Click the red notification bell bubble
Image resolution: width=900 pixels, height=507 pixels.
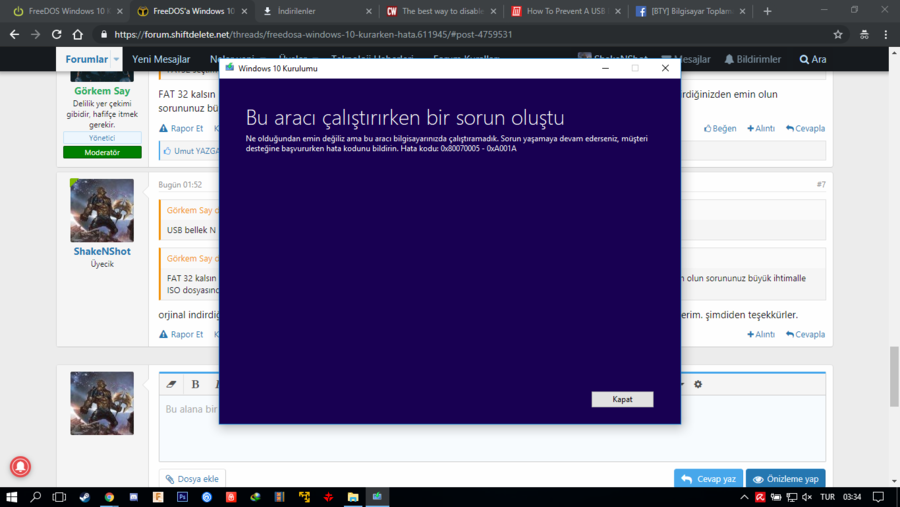tap(20, 466)
